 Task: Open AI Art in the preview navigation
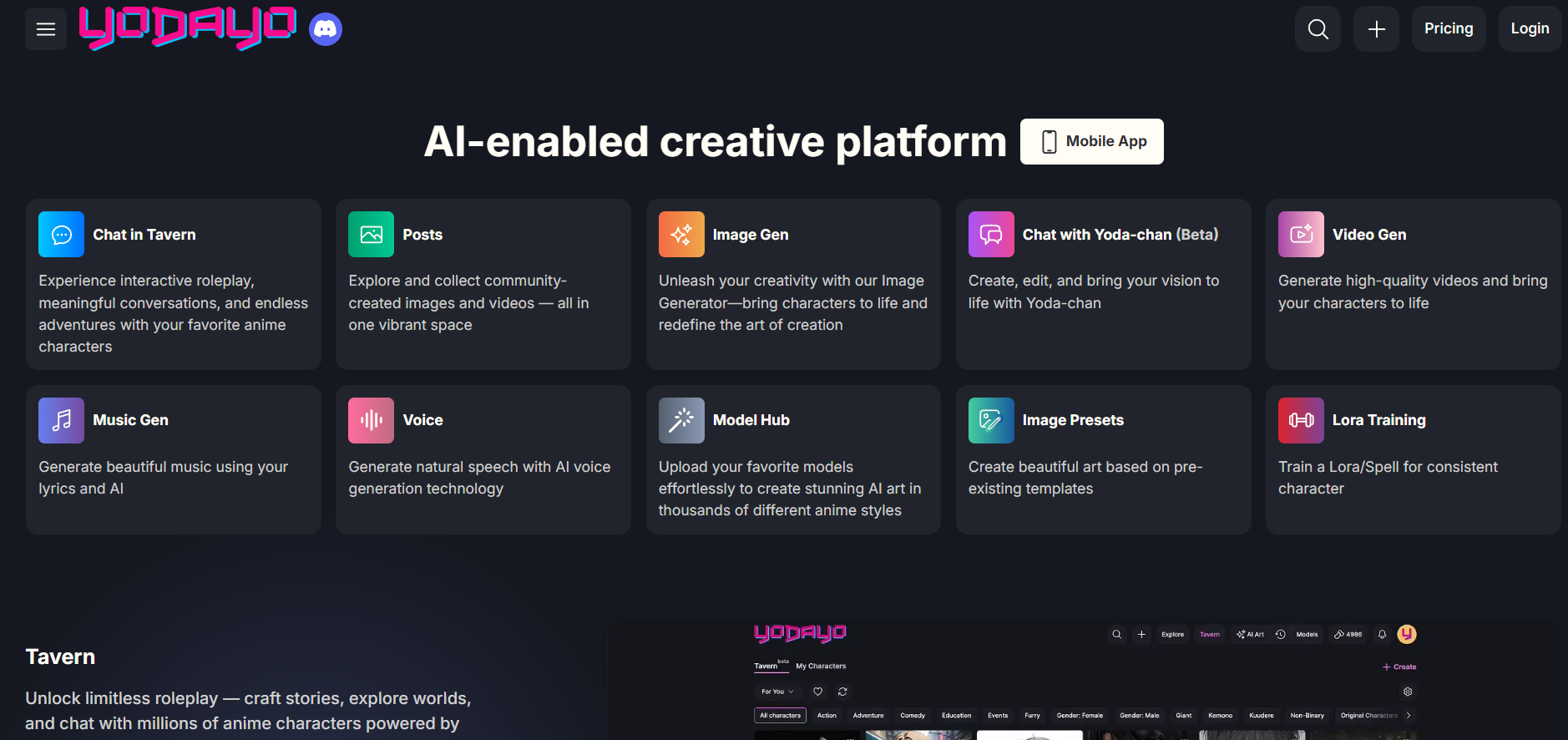click(x=1250, y=635)
